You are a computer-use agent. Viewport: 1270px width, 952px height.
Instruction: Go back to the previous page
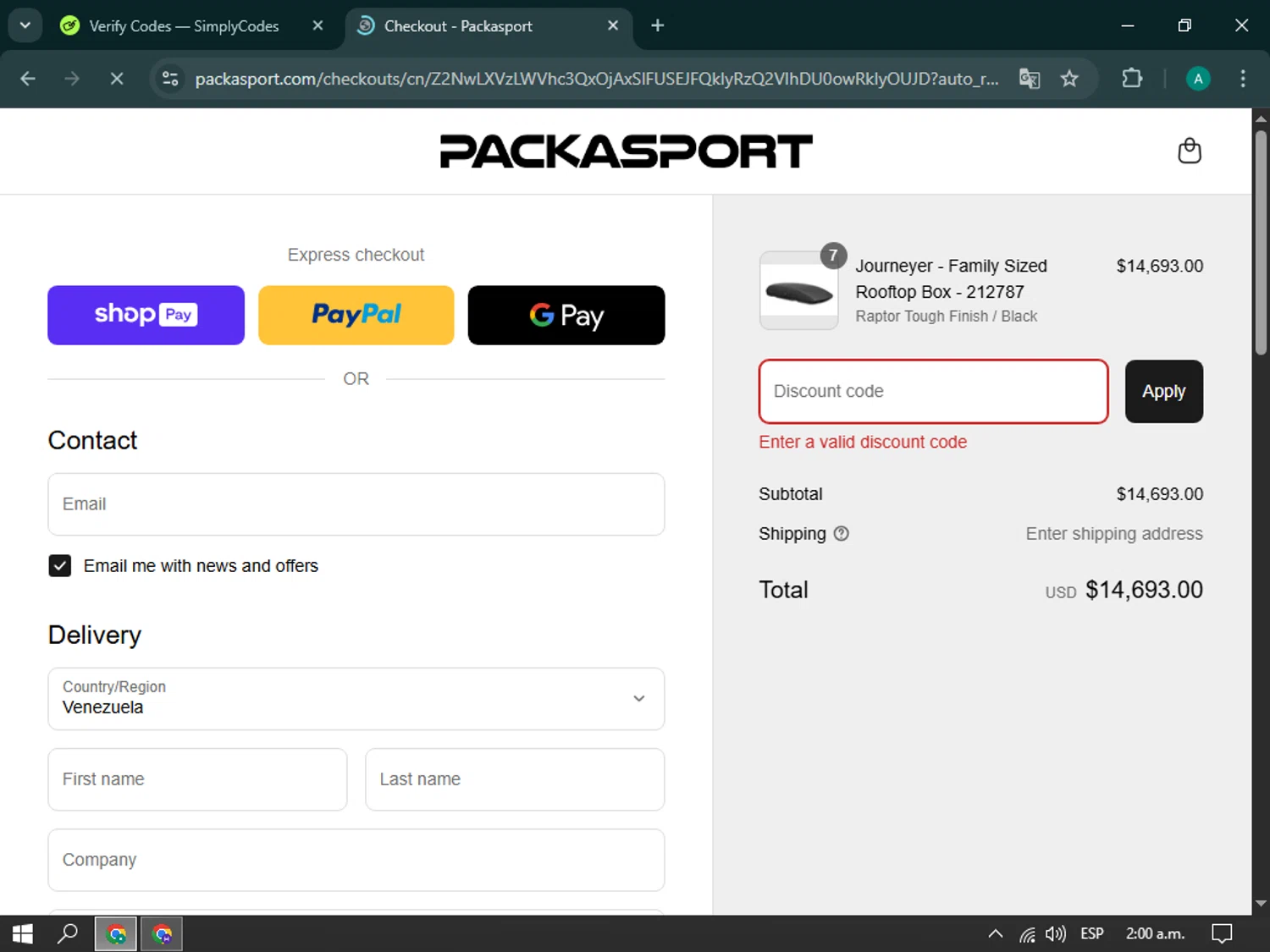[28, 79]
